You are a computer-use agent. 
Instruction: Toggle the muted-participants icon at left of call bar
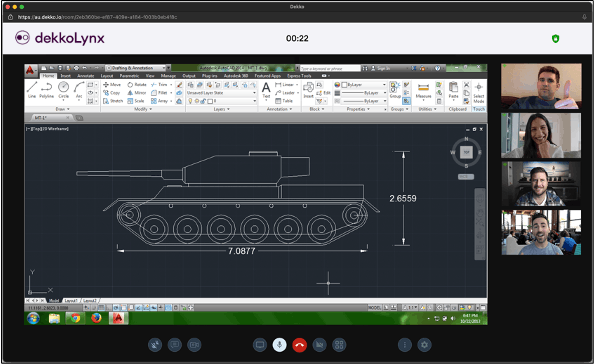(155, 345)
